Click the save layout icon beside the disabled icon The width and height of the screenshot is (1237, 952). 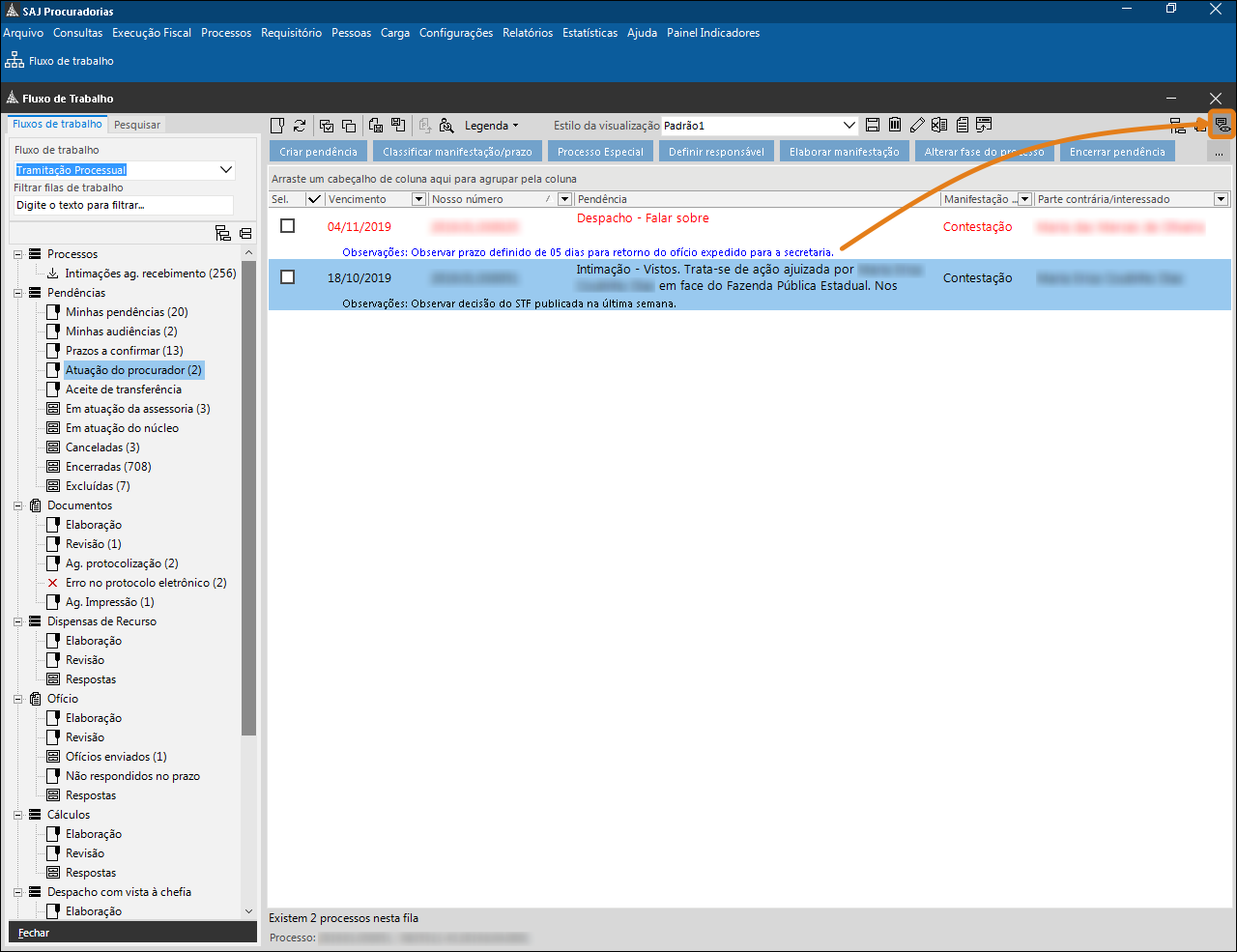(x=398, y=126)
